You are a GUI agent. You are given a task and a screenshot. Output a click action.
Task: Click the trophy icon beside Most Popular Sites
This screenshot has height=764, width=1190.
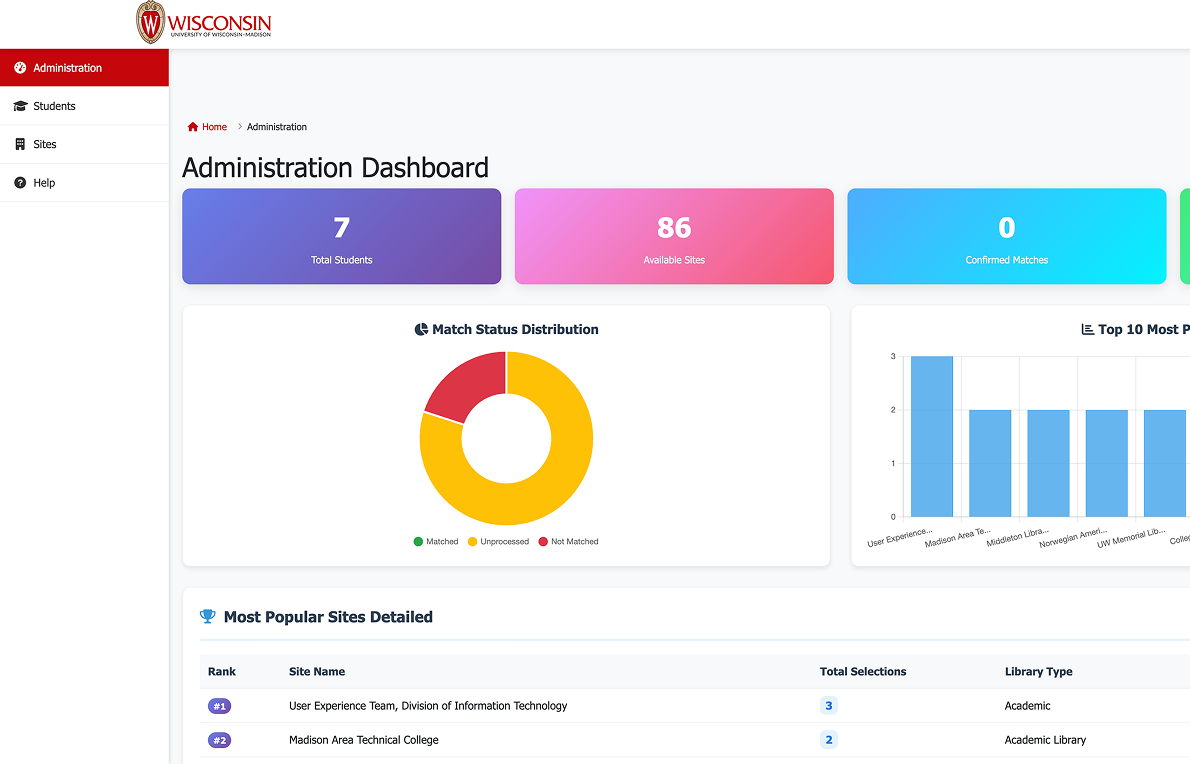click(x=207, y=617)
